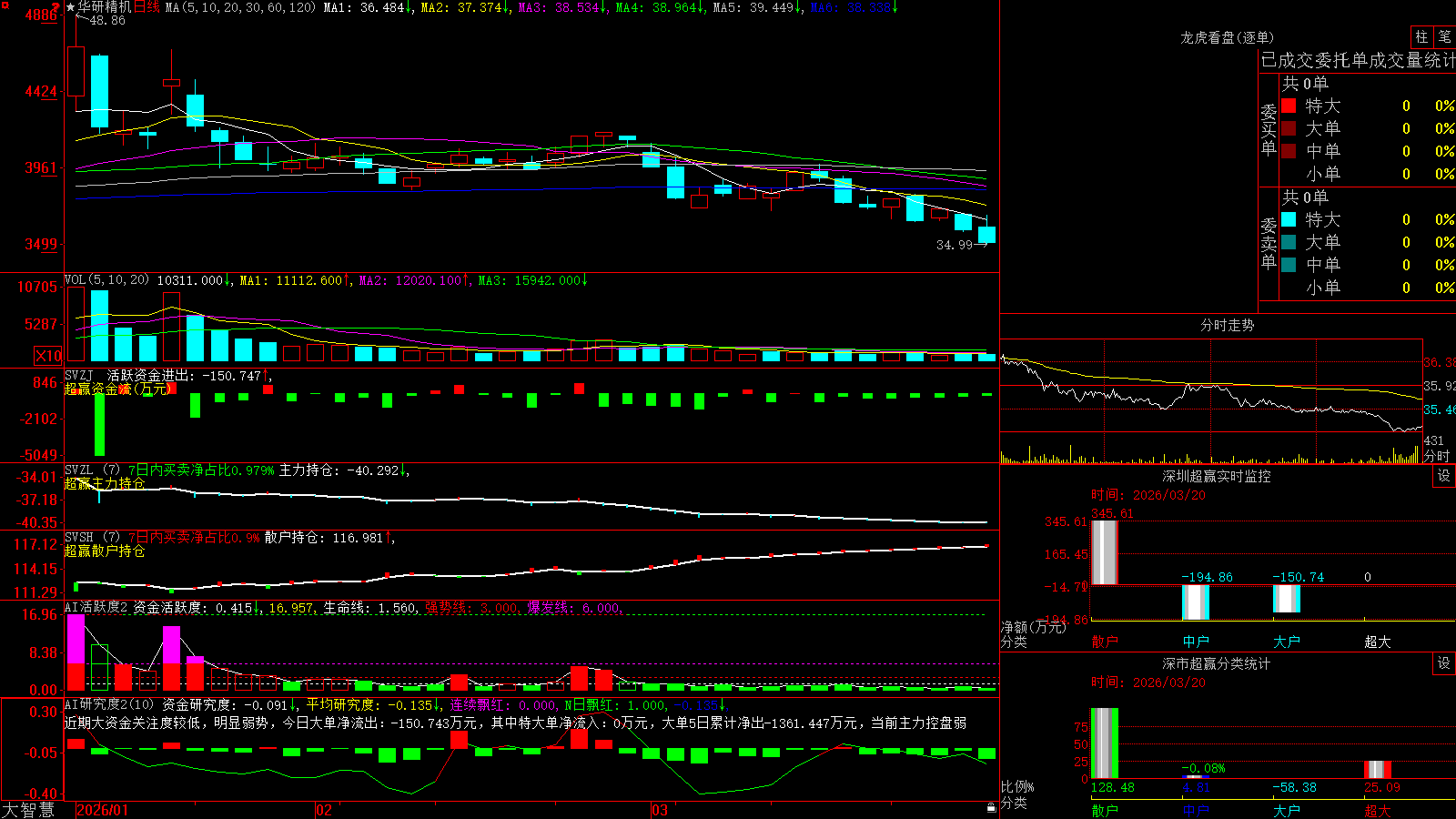
Task: Toggle the 笔 tick display mode
Action: [1444, 36]
